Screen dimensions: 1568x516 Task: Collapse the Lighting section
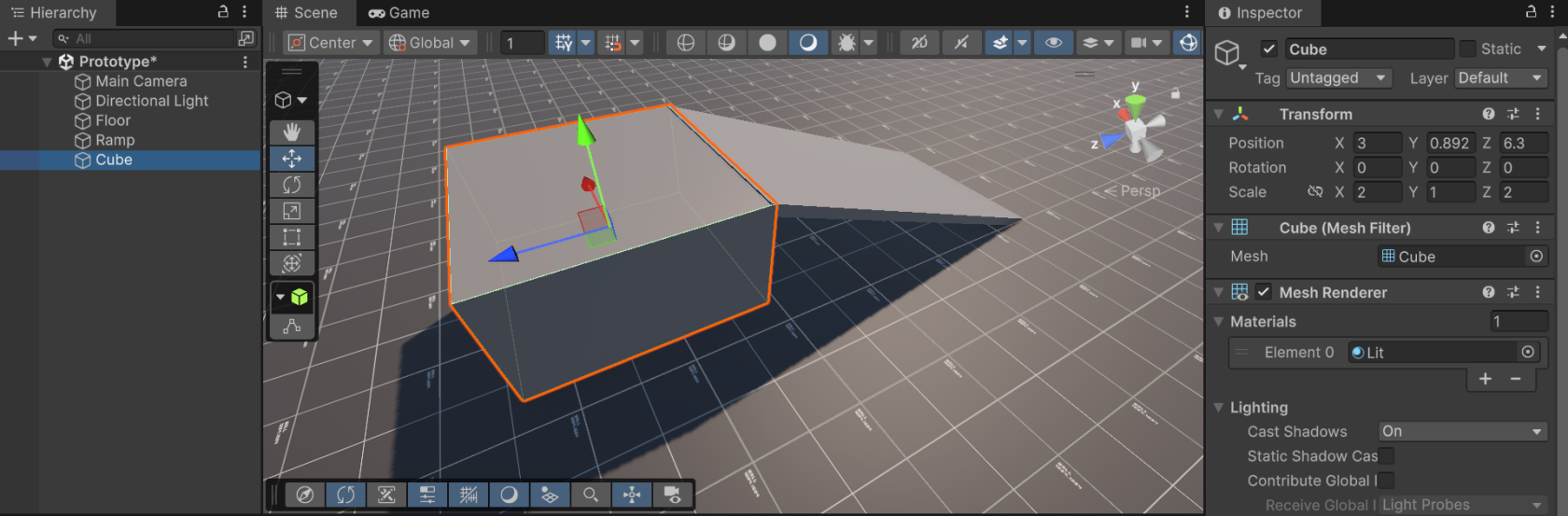1219,408
